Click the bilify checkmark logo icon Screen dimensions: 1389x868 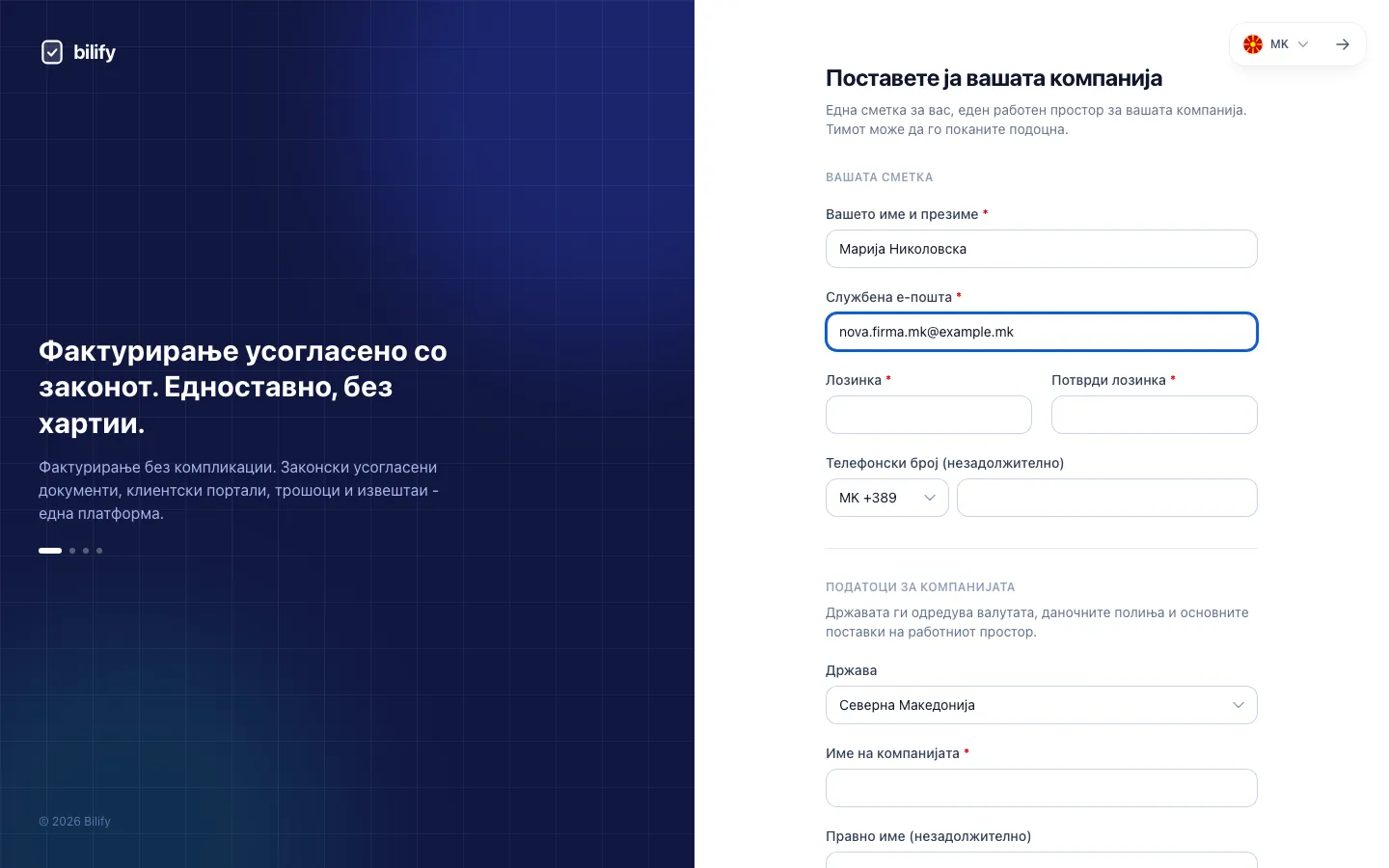coord(52,52)
